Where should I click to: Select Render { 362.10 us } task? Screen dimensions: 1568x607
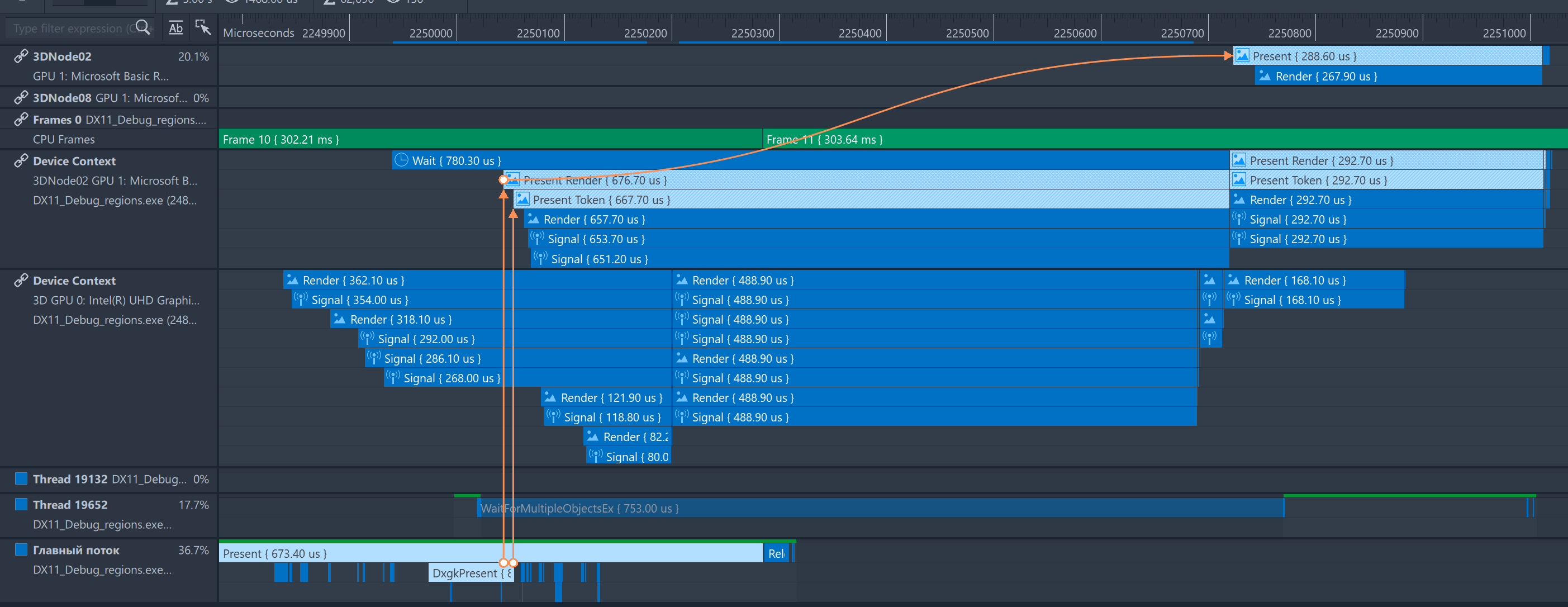tap(477, 280)
